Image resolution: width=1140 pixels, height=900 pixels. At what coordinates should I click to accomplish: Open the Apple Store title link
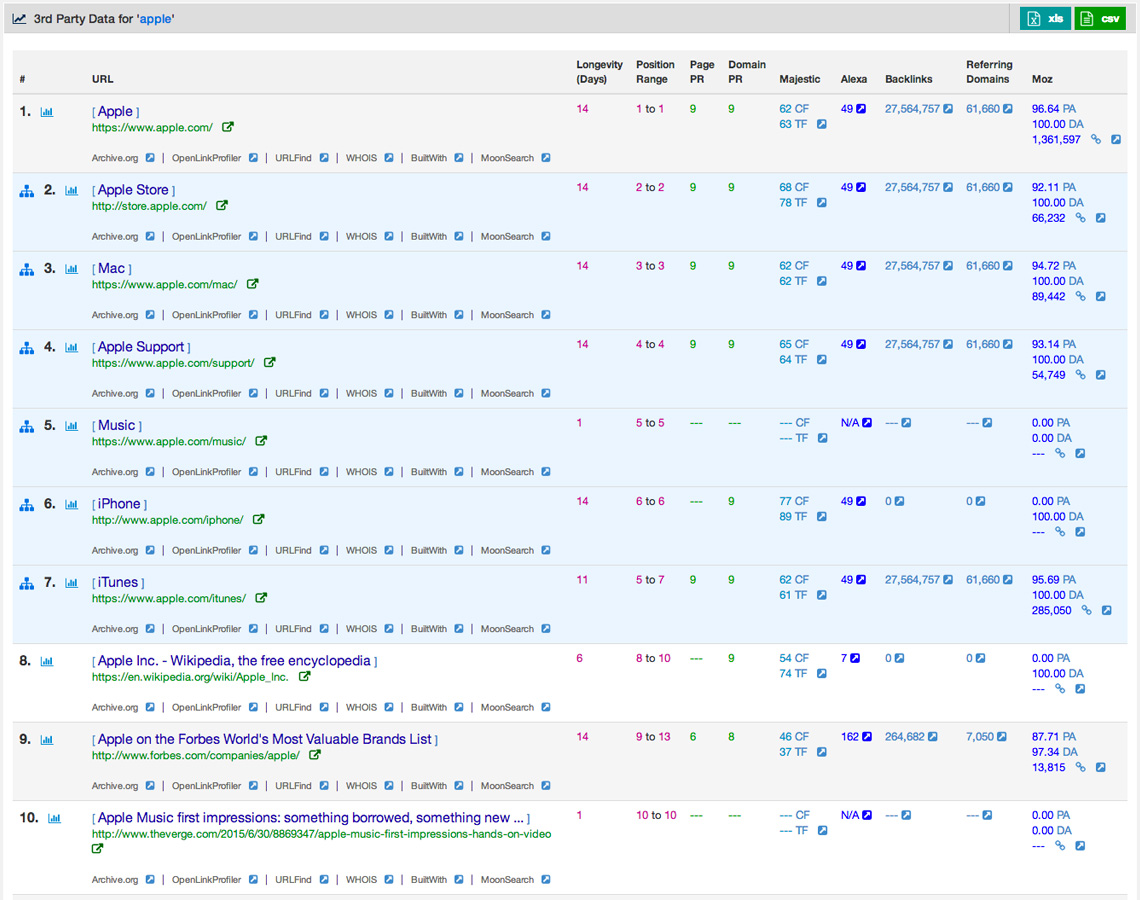pos(133,190)
